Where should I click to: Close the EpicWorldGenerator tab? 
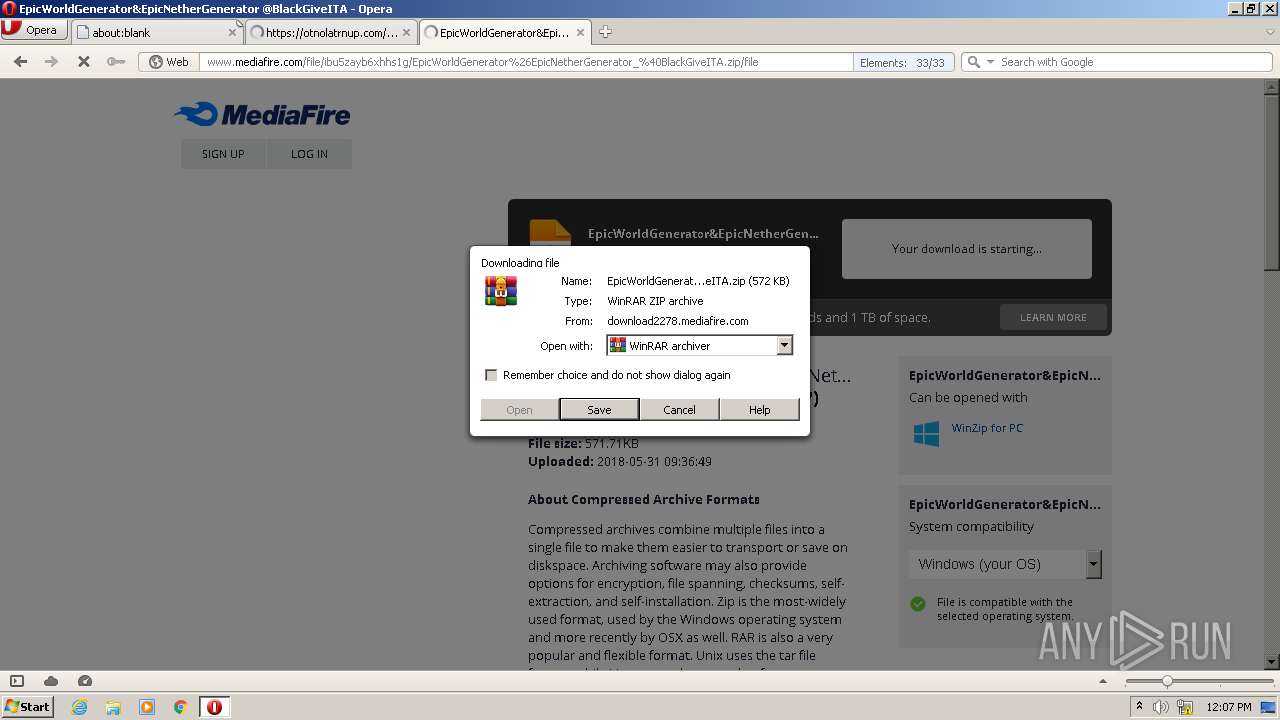pos(580,32)
